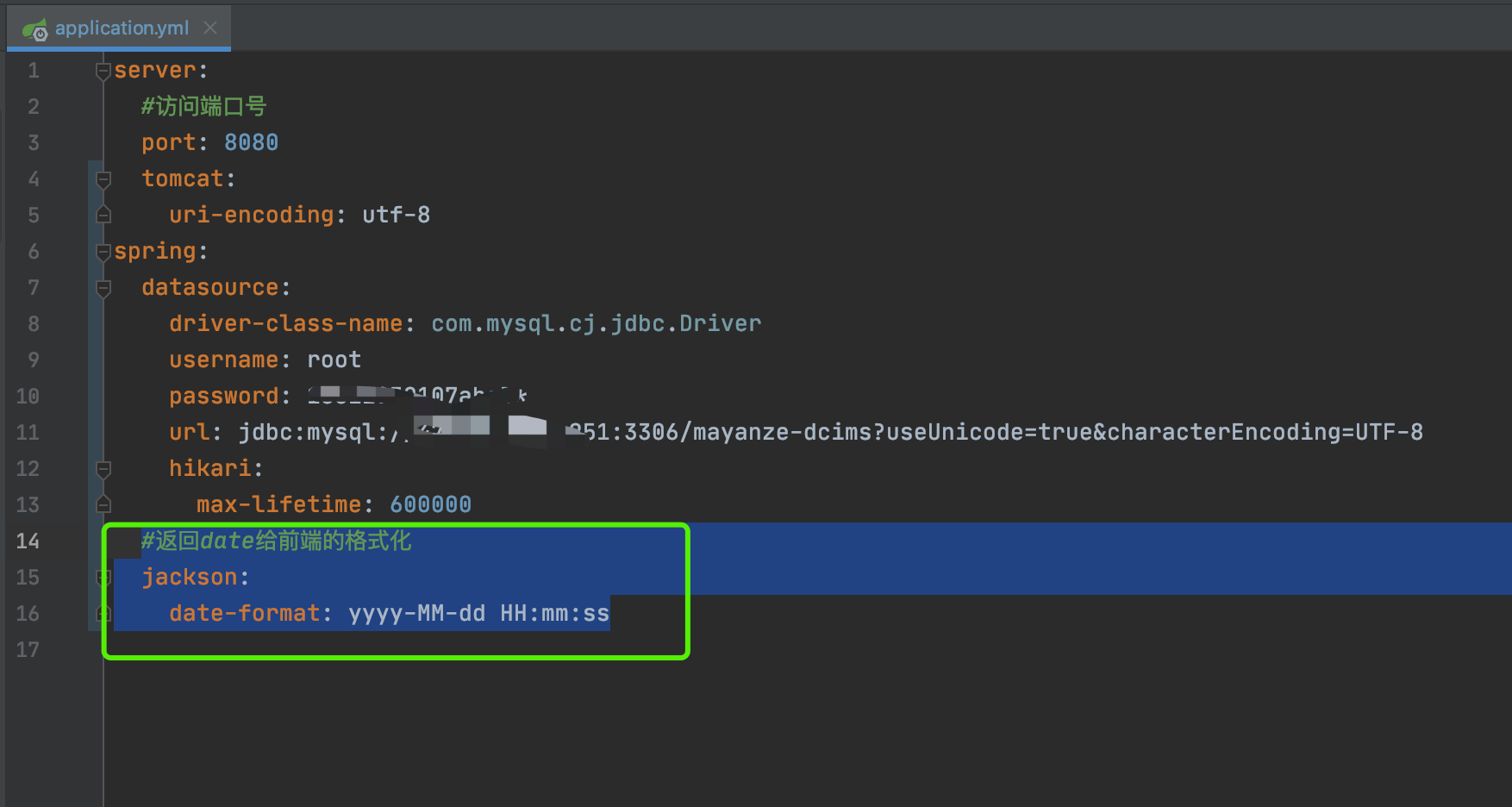The image size is (1512, 807).
Task: Click fold end marker at uri-encoding line
Action: pyautogui.click(x=103, y=215)
